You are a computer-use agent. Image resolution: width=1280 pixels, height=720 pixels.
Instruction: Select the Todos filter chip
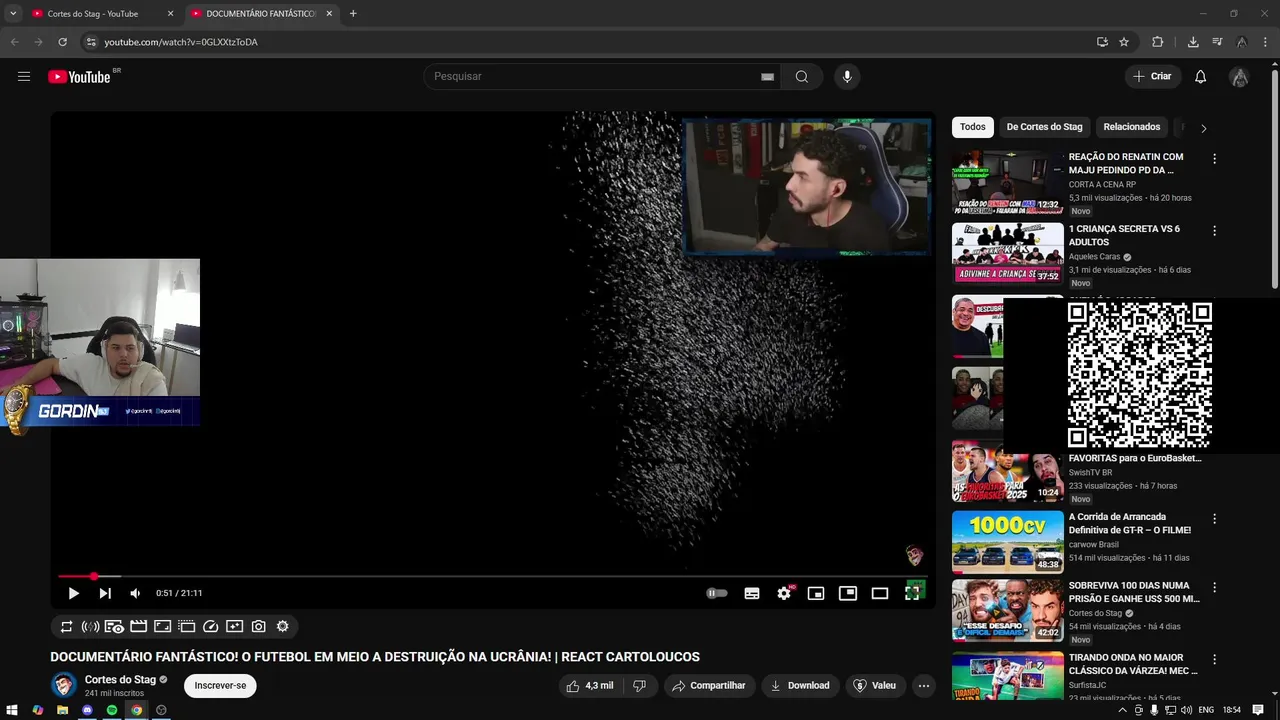pyautogui.click(x=973, y=127)
